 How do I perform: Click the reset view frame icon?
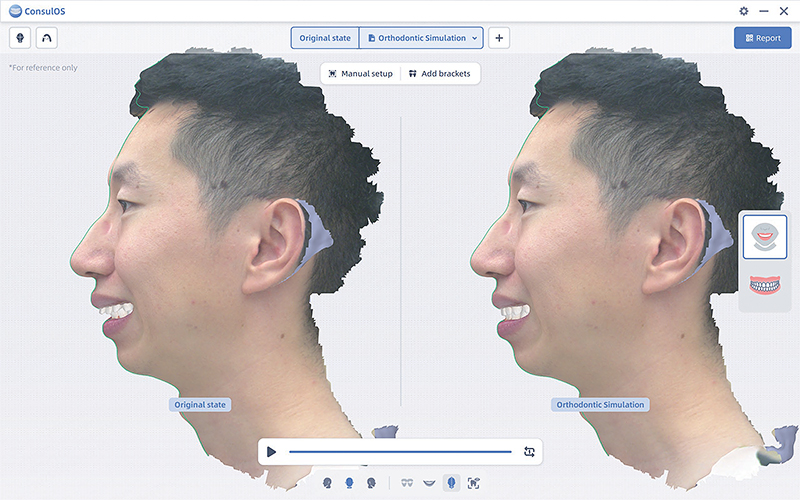pyautogui.click(x=474, y=483)
